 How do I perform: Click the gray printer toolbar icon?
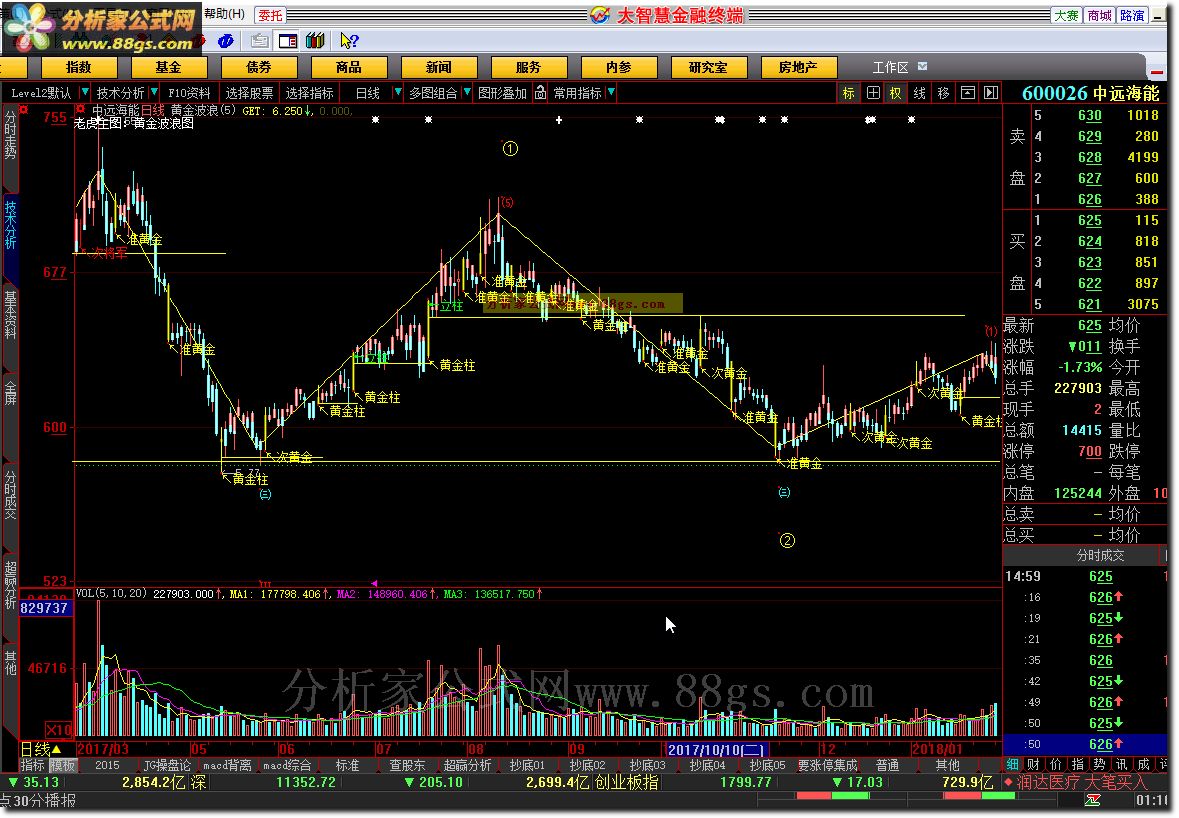click(260, 41)
